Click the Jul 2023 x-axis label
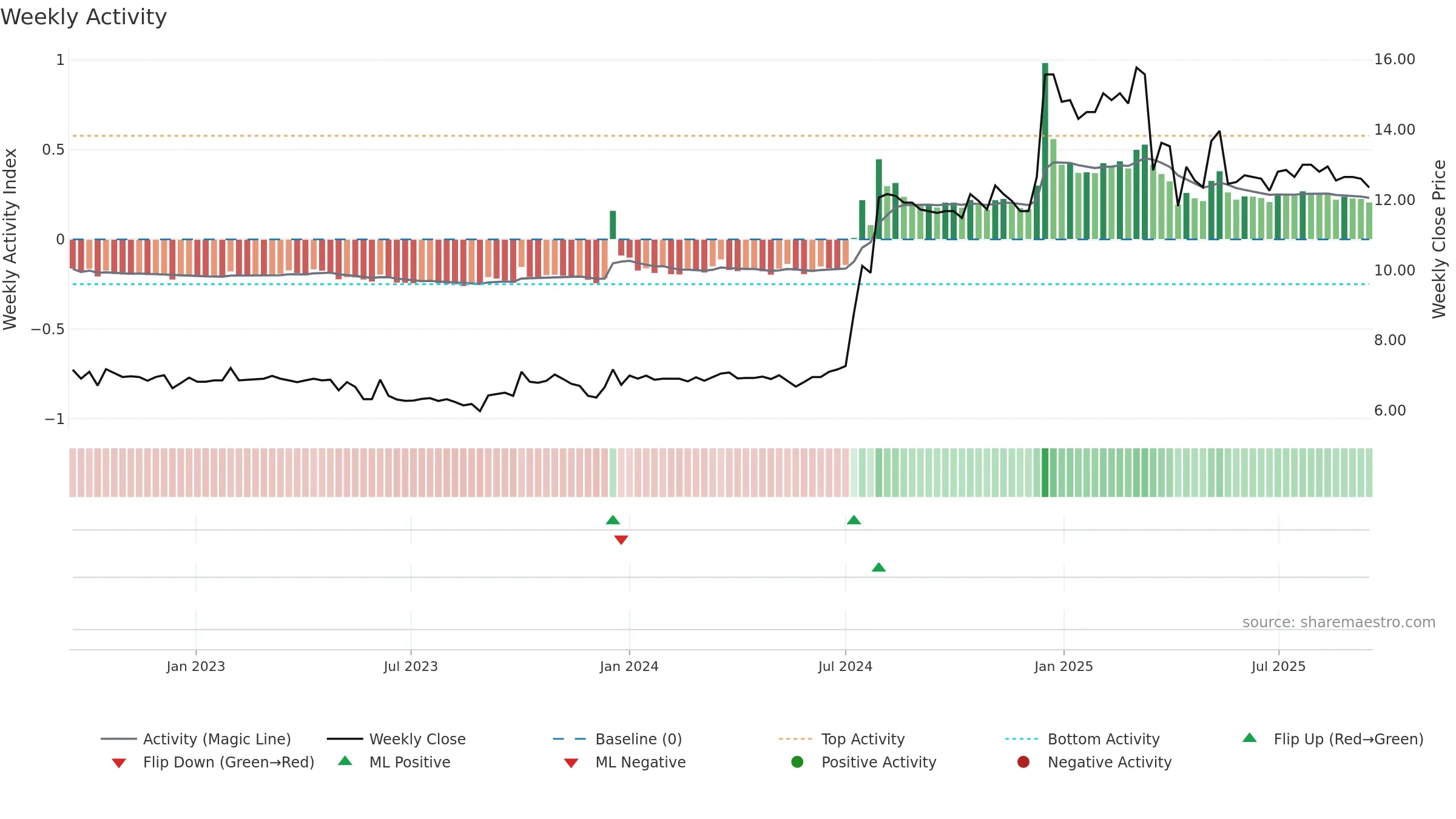1456x819 pixels. 411,666
